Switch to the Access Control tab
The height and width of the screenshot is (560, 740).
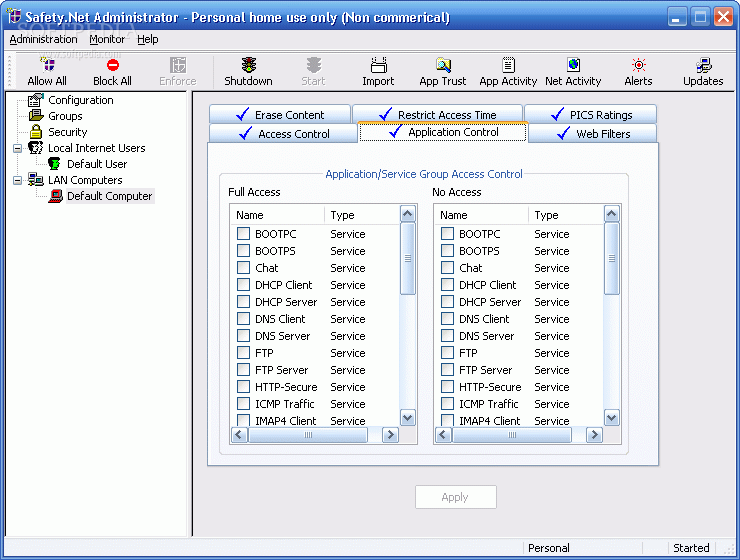(283, 134)
